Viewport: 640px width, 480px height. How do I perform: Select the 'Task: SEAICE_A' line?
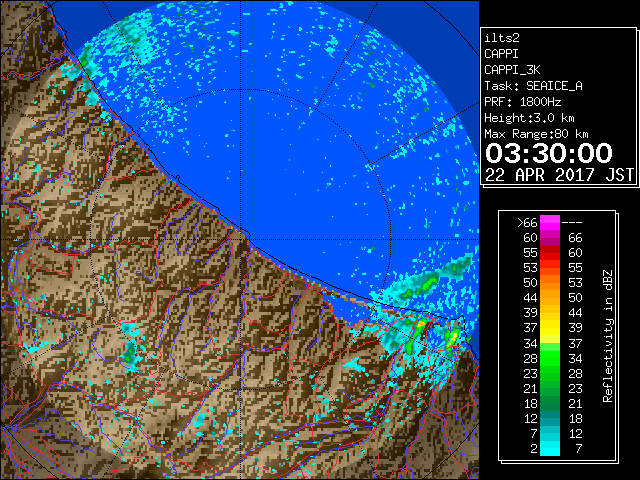pos(533,86)
